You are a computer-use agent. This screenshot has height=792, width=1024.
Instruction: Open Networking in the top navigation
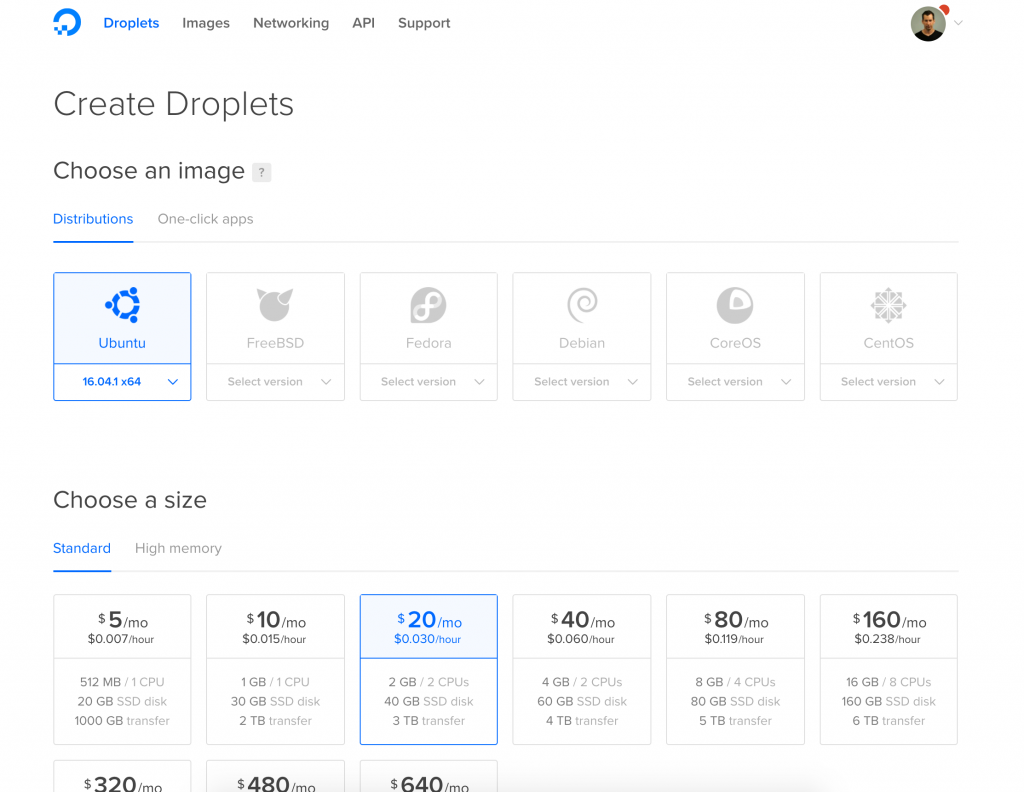pyautogui.click(x=291, y=23)
